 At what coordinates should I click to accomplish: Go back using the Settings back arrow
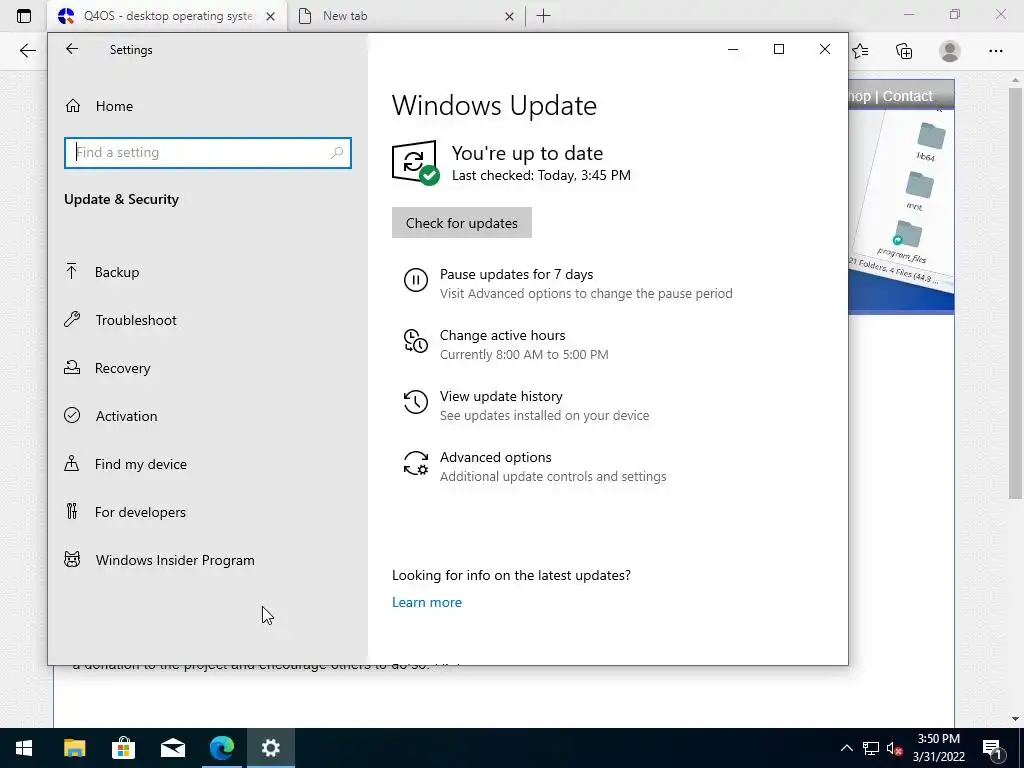click(72, 49)
